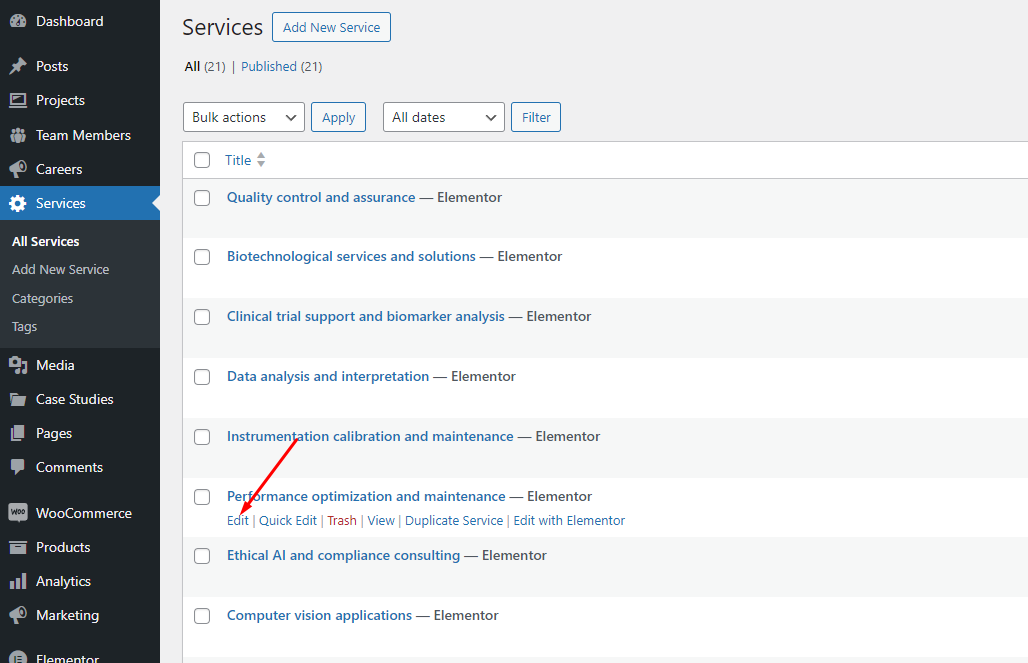This screenshot has width=1028, height=663.
Task: Click the Pages document icon
Action: [18, 433]
